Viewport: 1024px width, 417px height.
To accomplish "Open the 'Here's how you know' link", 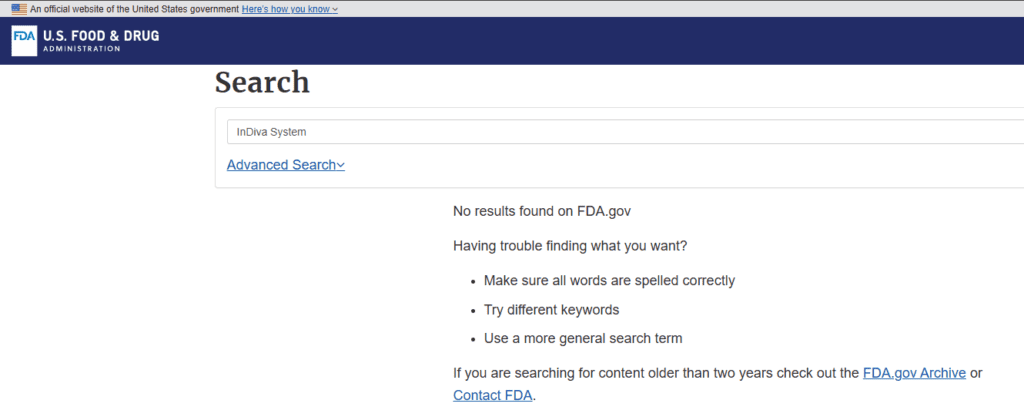I will 286,9.
